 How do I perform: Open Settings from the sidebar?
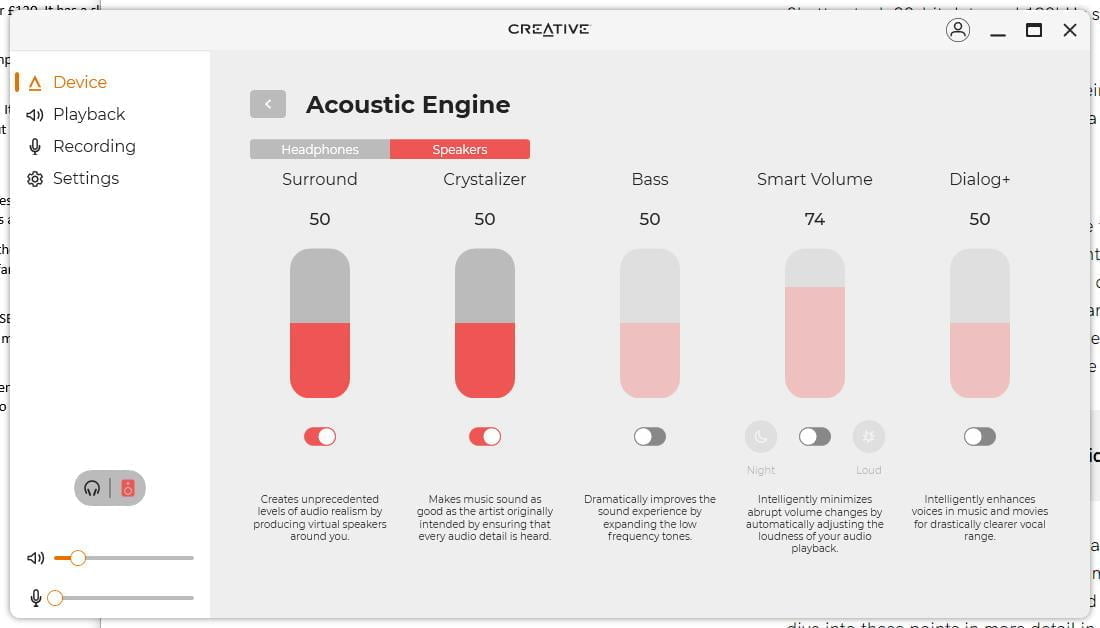tap(86, 178)
